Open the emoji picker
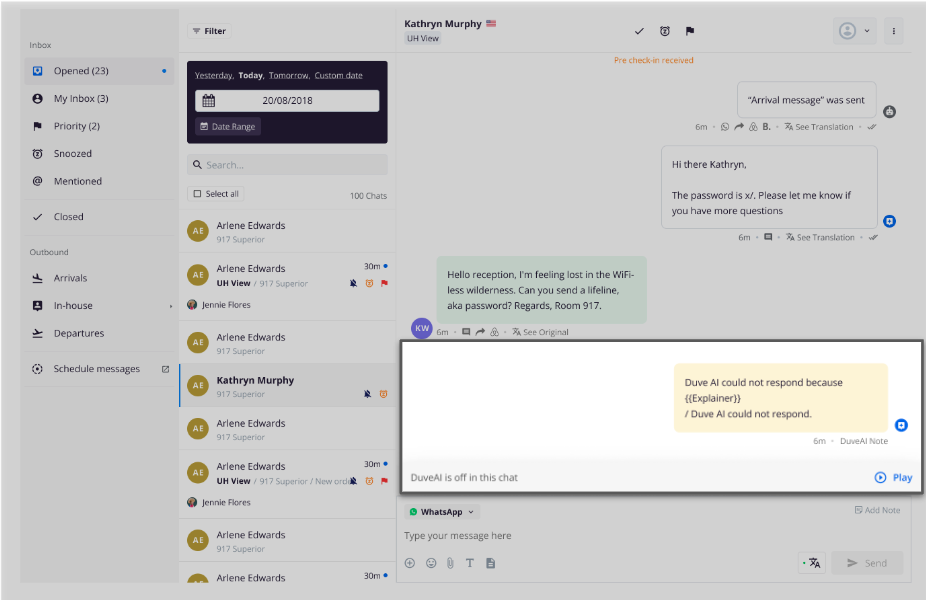The width and height of the screenshot is (926, 600). pos(431,563)
